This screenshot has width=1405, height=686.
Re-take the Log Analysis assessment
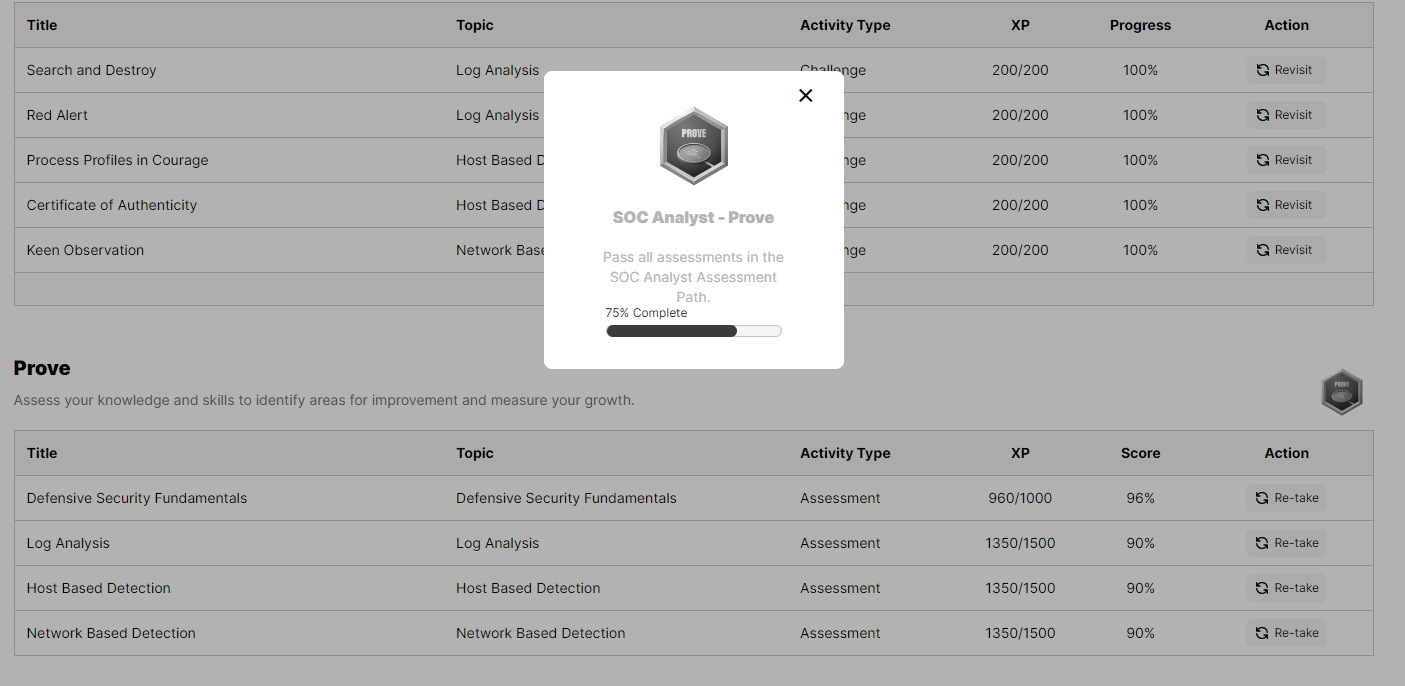[1286, 543]
